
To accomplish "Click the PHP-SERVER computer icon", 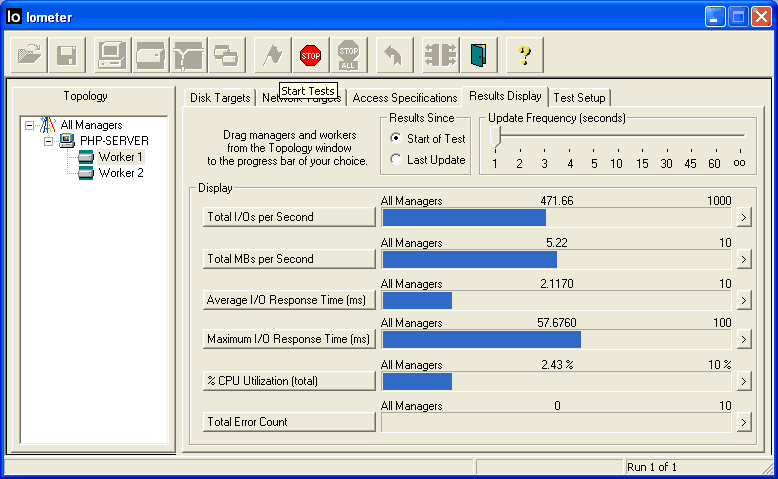I will (66, 141).
